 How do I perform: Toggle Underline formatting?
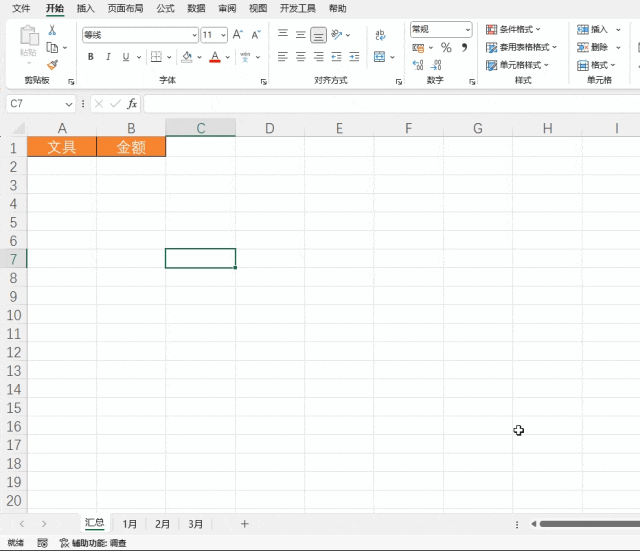click(126, 57)
